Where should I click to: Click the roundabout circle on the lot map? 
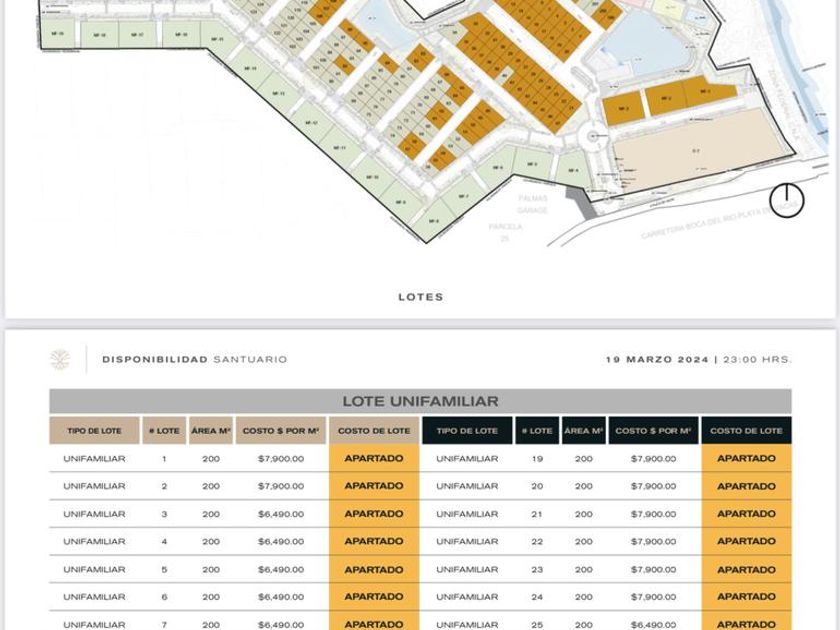(x=593, y=137)
